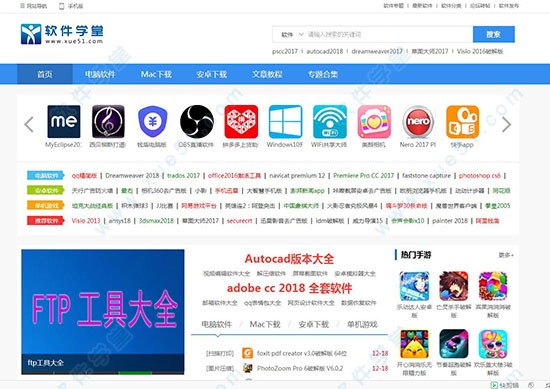The image size is (550, 389).
Task: Open the purple music note app icon
Action: coord(108,121)
